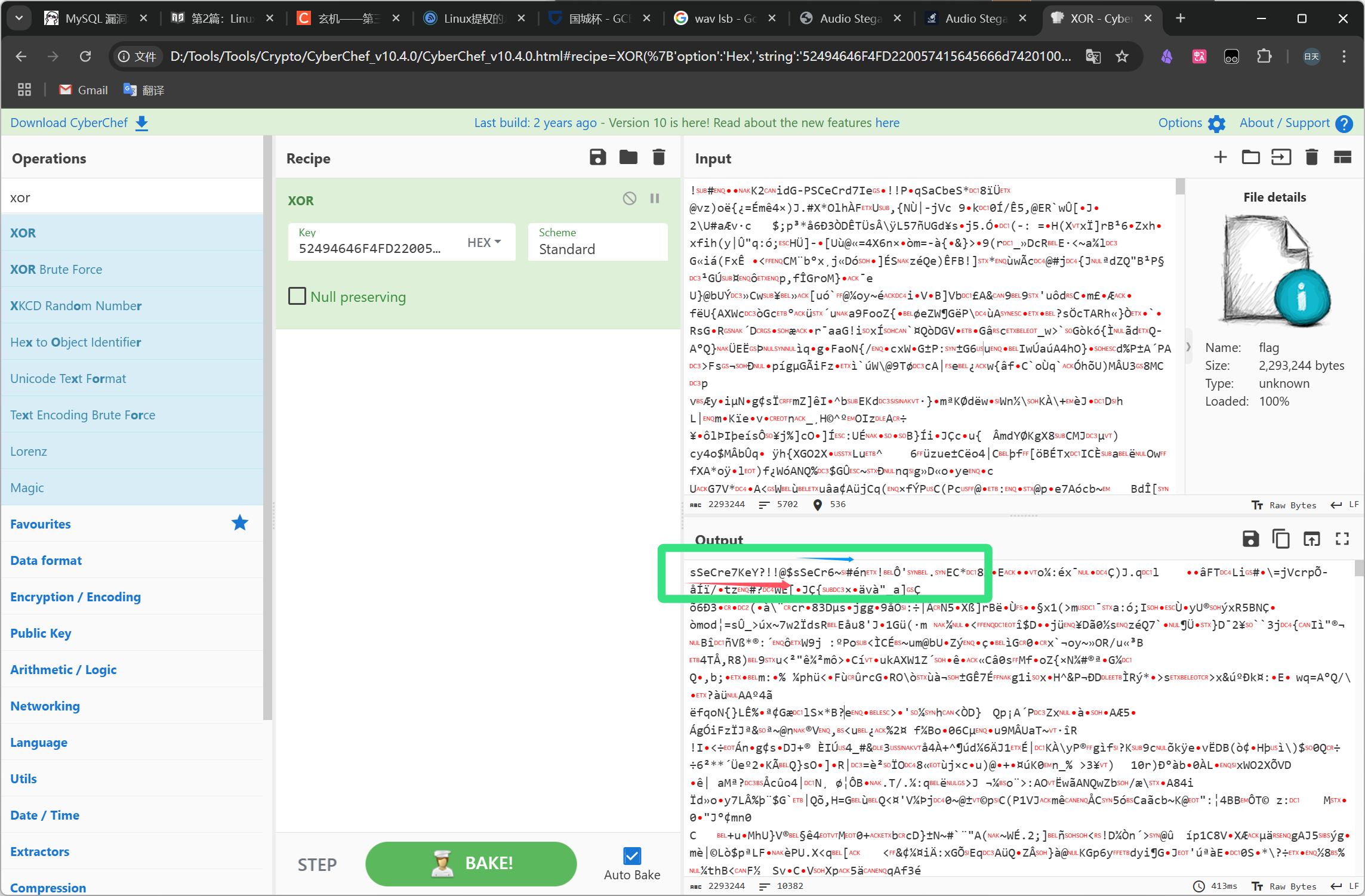Collapse the File details side panel
This screenshot has height=896, width=1365.
coord(1188,347)
